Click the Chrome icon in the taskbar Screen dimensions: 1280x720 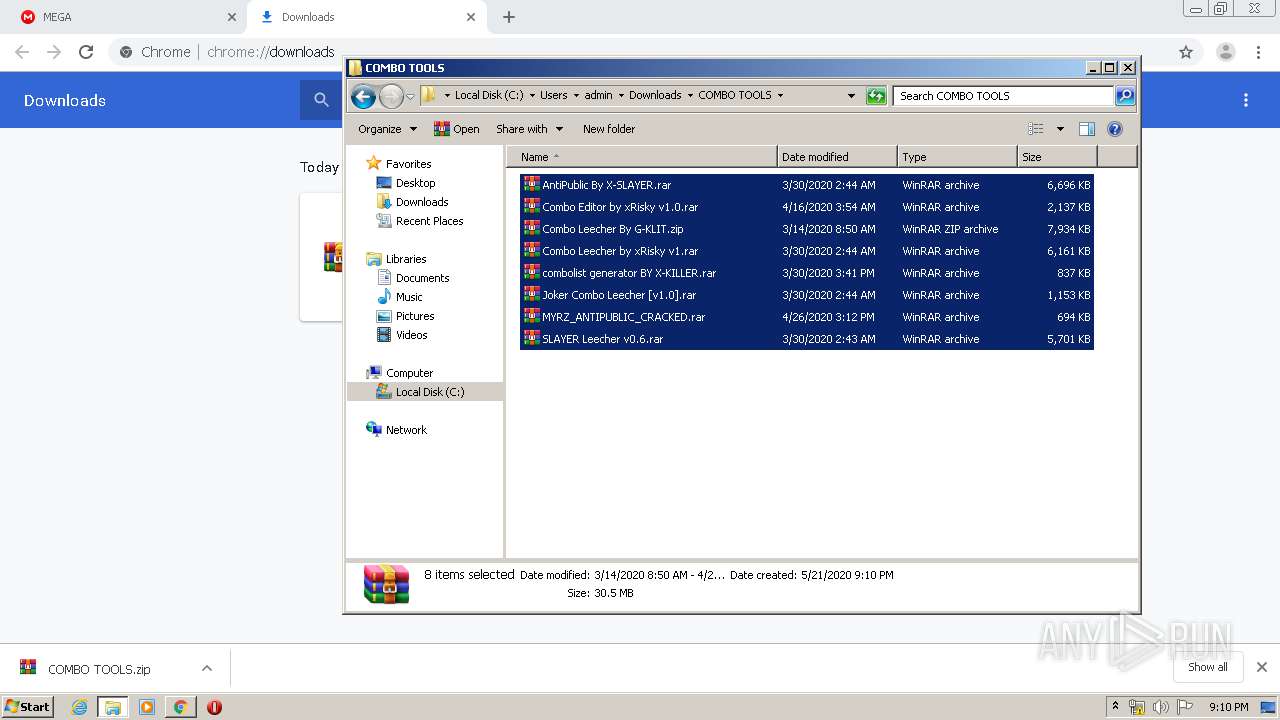click(x=180, y=707)
